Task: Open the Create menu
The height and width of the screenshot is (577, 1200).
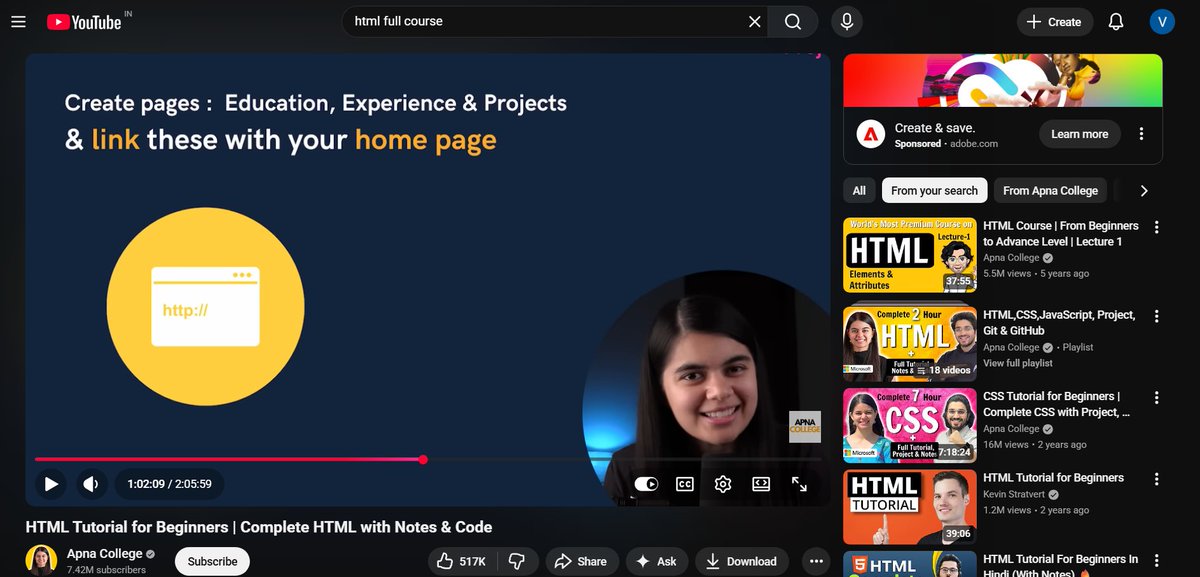Action: (x=1055, y=21)
